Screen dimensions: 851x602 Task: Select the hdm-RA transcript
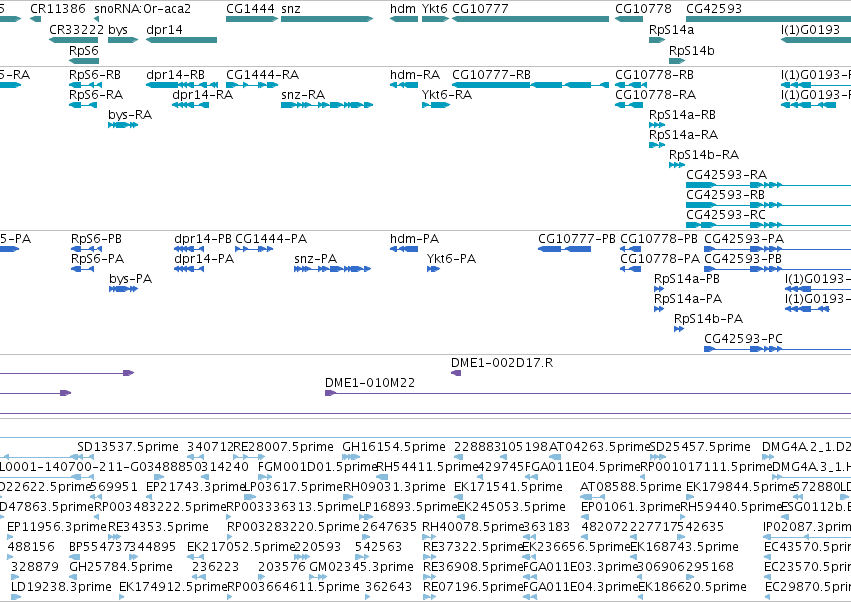pos(404,85)
